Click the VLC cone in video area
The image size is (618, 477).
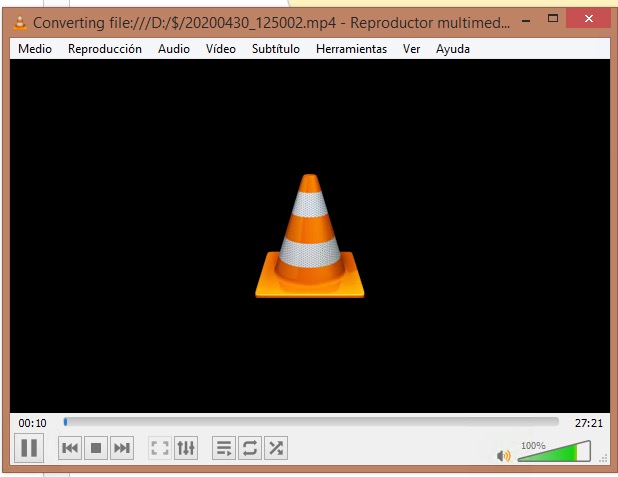[310, 236]
